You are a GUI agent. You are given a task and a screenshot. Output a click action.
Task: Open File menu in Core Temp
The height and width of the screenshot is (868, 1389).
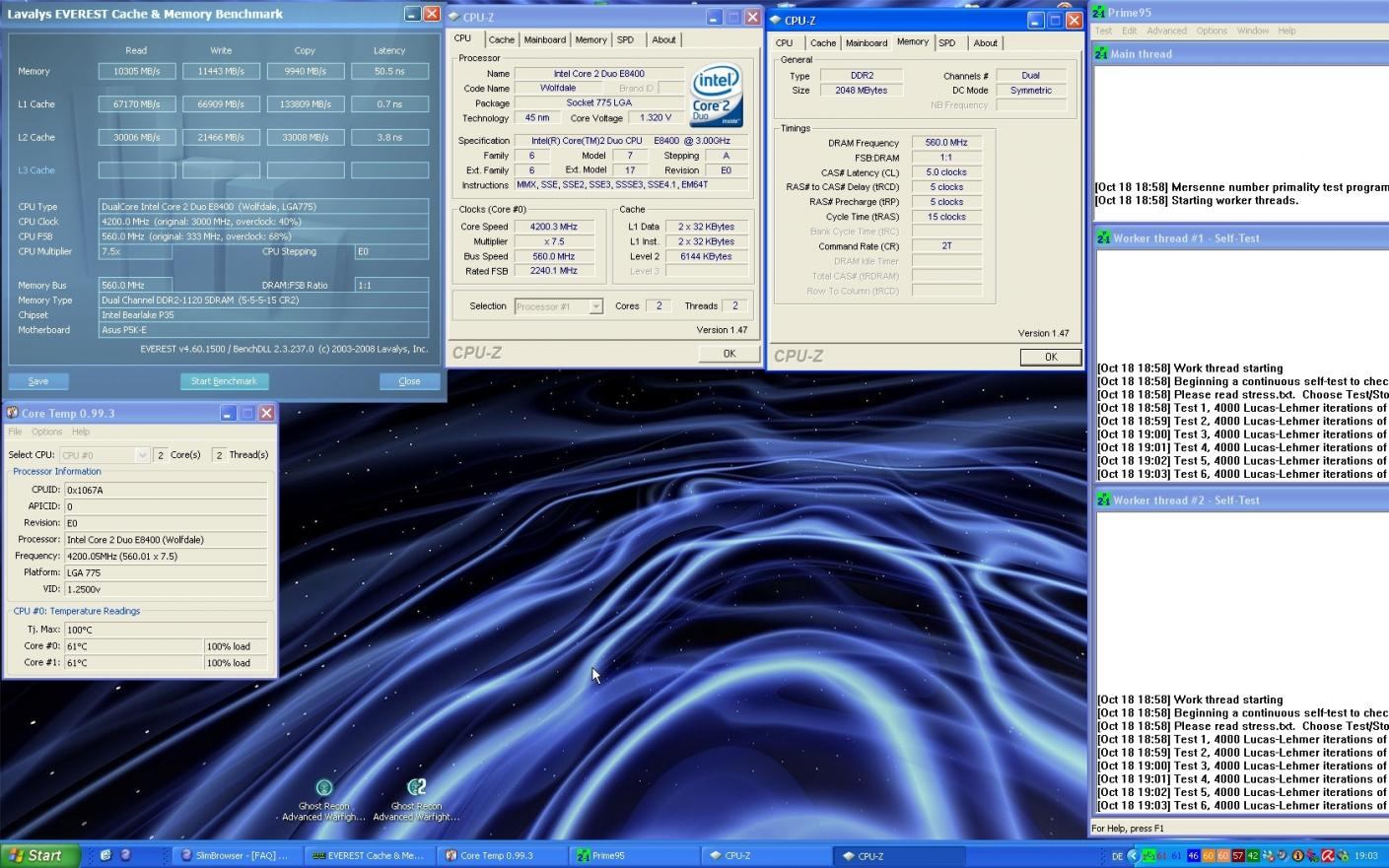15,432
